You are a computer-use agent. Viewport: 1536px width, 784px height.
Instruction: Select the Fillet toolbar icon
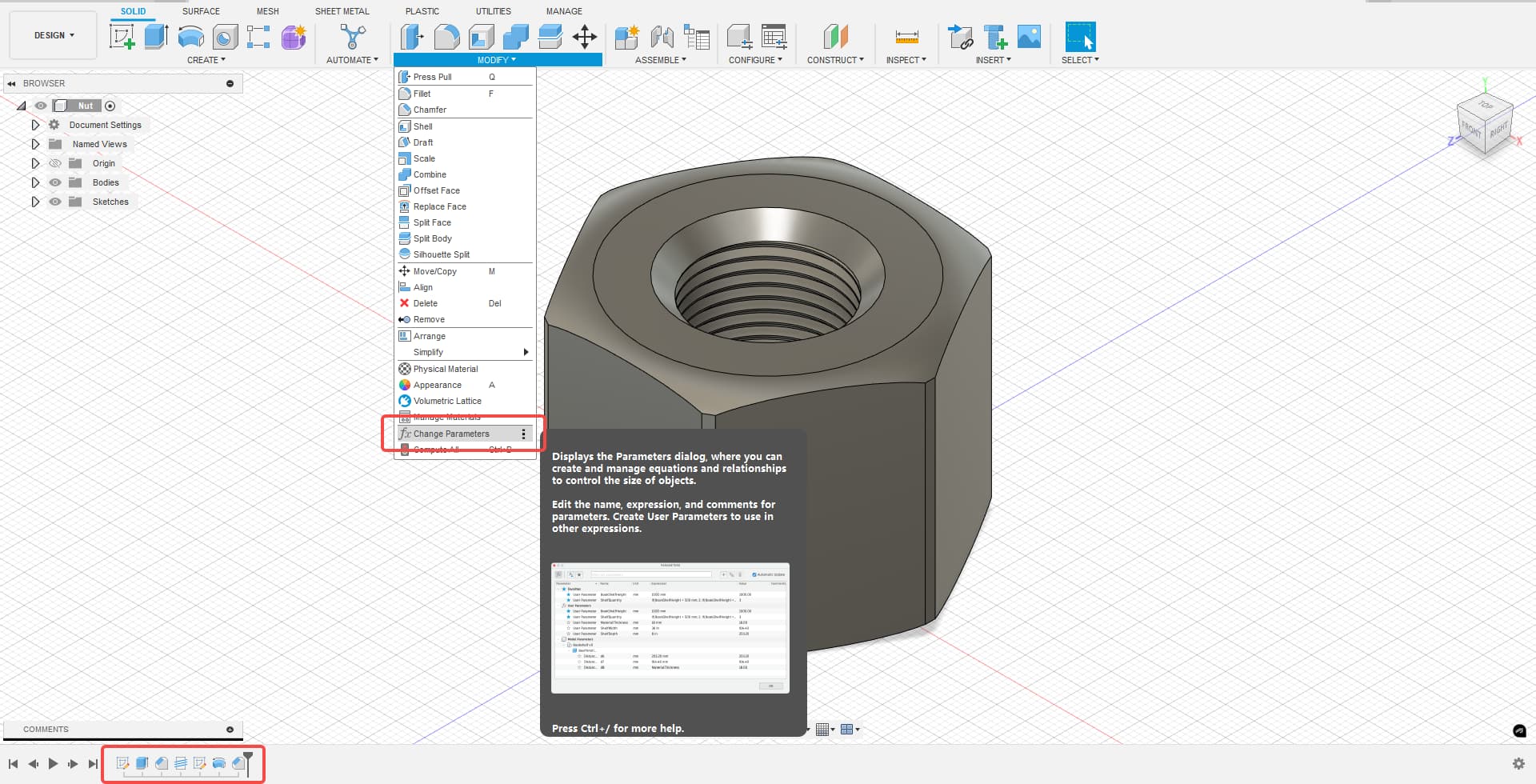click(446, 37)
